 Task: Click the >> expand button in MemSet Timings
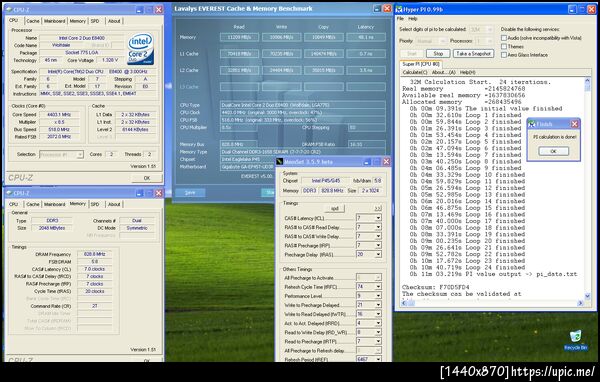378,209
